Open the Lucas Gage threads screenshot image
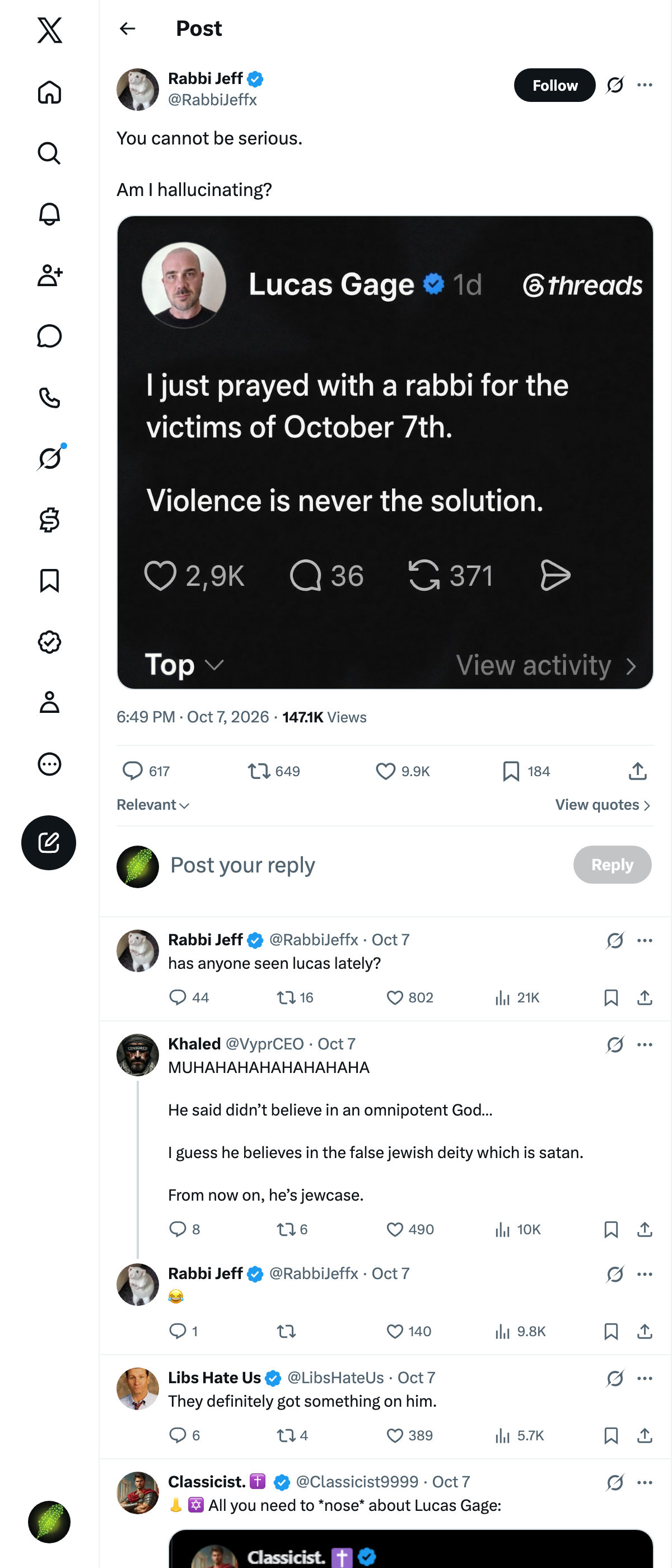Screen dimensions: 672x1568 tap(385, 452)
